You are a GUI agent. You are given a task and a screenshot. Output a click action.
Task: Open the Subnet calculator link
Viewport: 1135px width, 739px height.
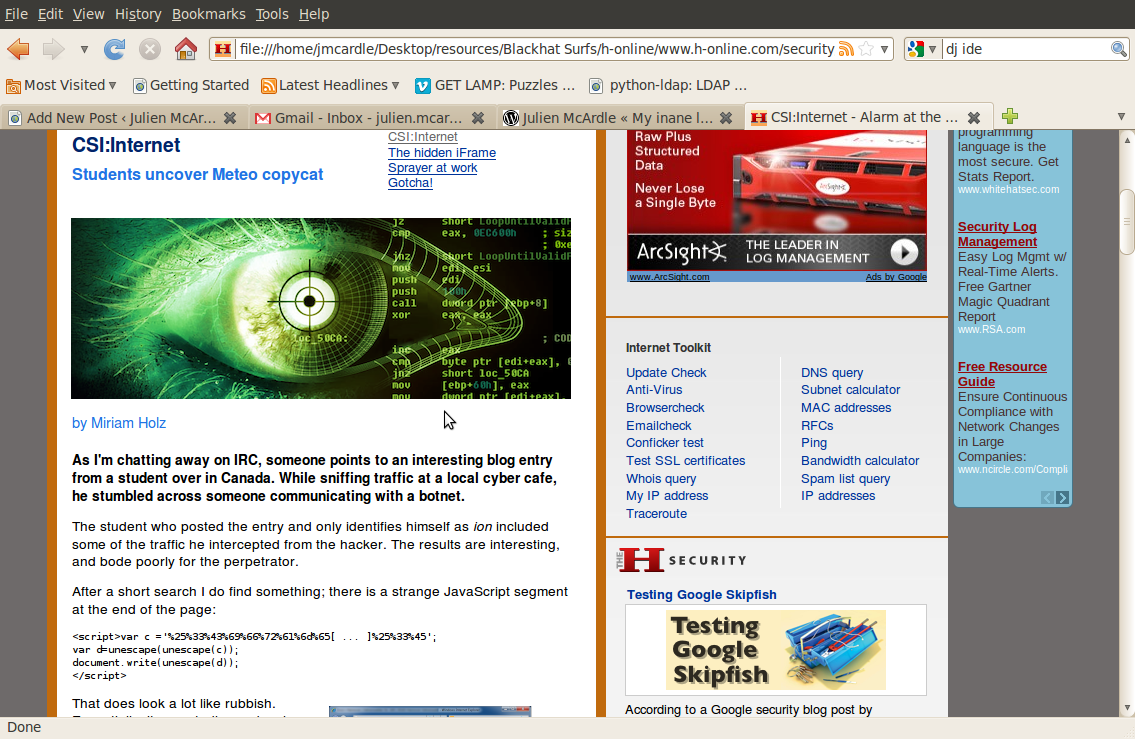coord(851,389)
